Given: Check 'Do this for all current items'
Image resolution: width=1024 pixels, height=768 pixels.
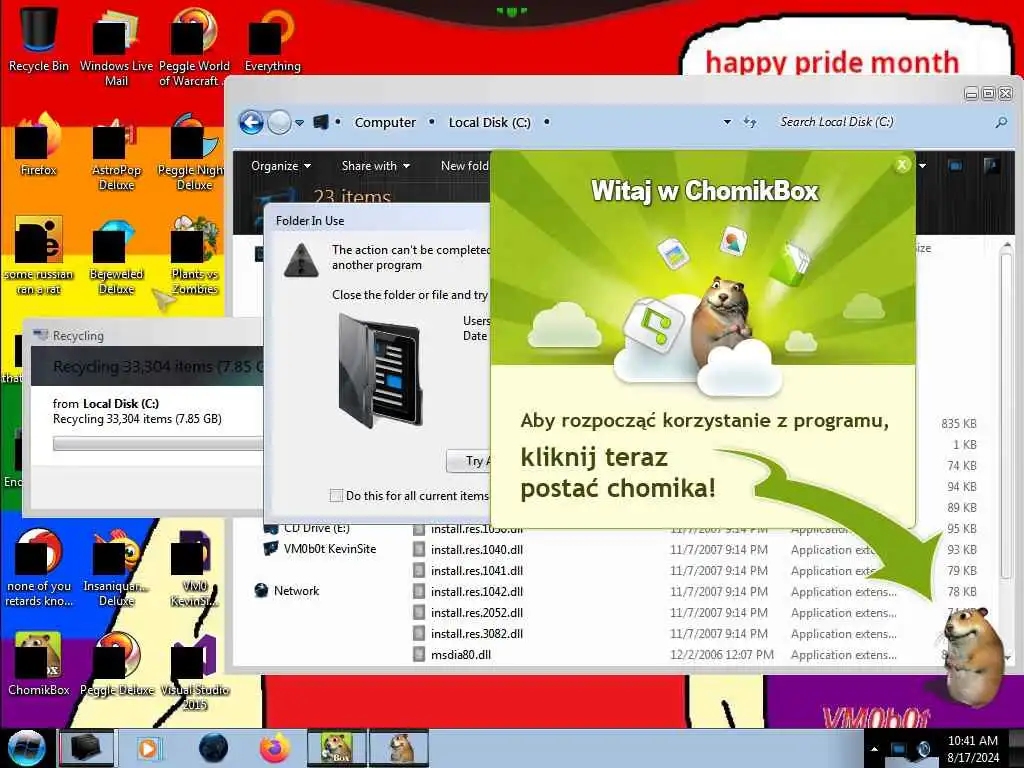Looking at the screenshot, I should [336, 496].
